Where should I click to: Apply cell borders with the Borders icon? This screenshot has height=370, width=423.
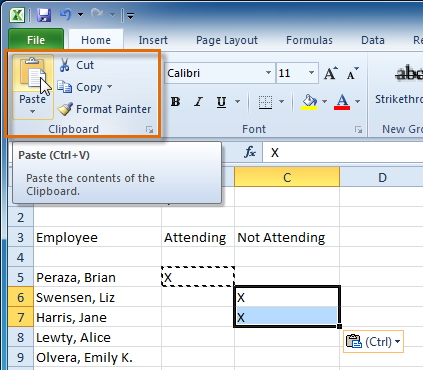coord(265,102)
